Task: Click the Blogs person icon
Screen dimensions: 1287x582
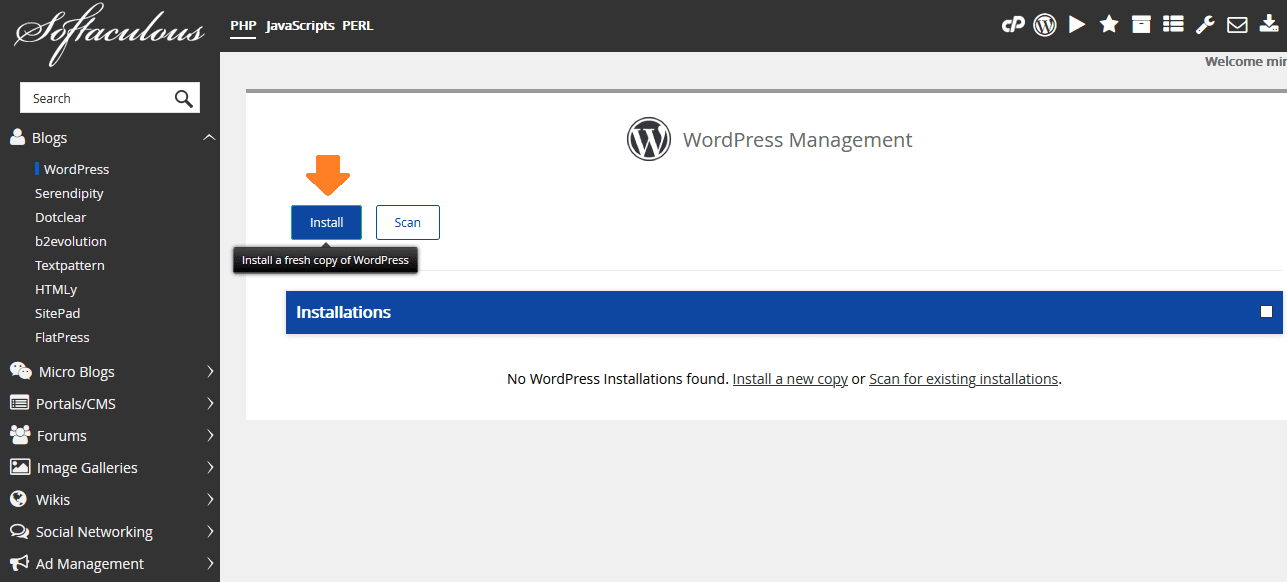Action: tap(17, 137)
